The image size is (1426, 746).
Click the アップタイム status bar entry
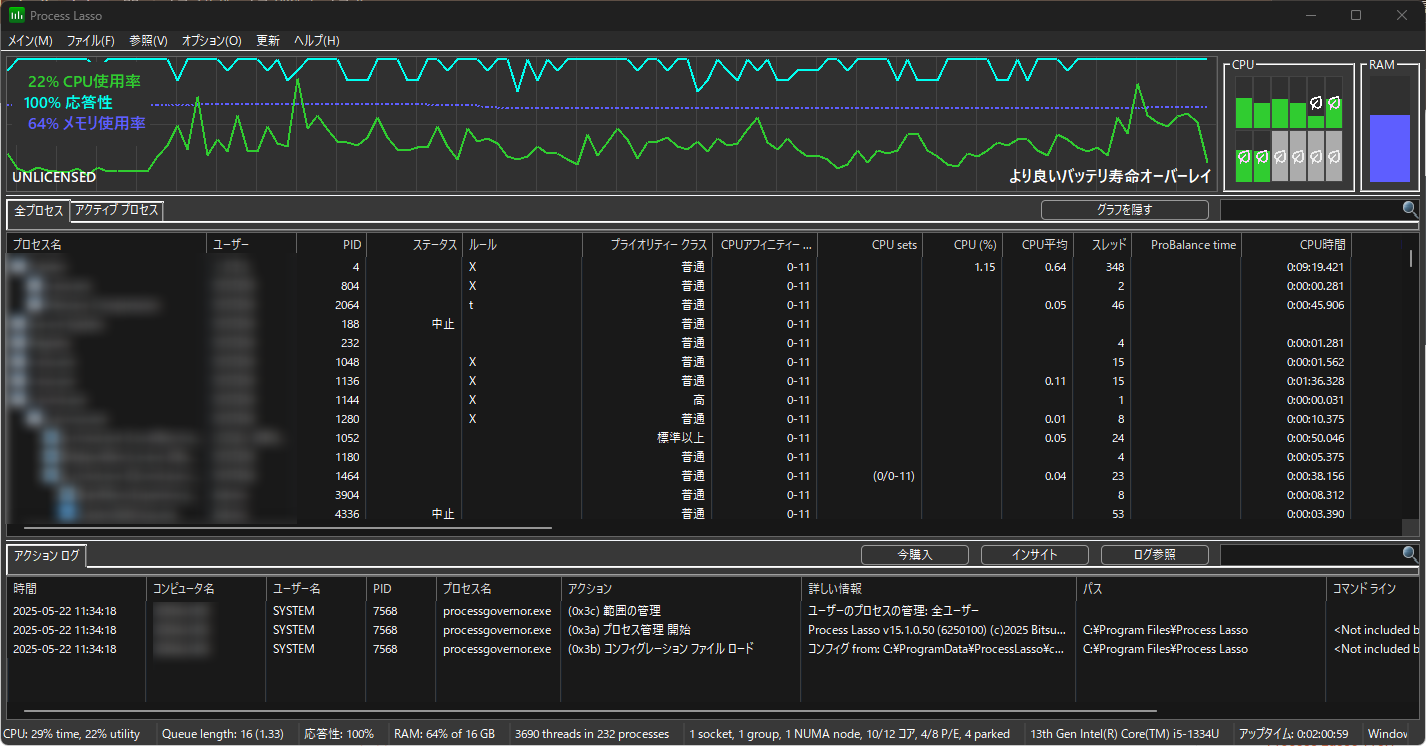point(1293,734)
